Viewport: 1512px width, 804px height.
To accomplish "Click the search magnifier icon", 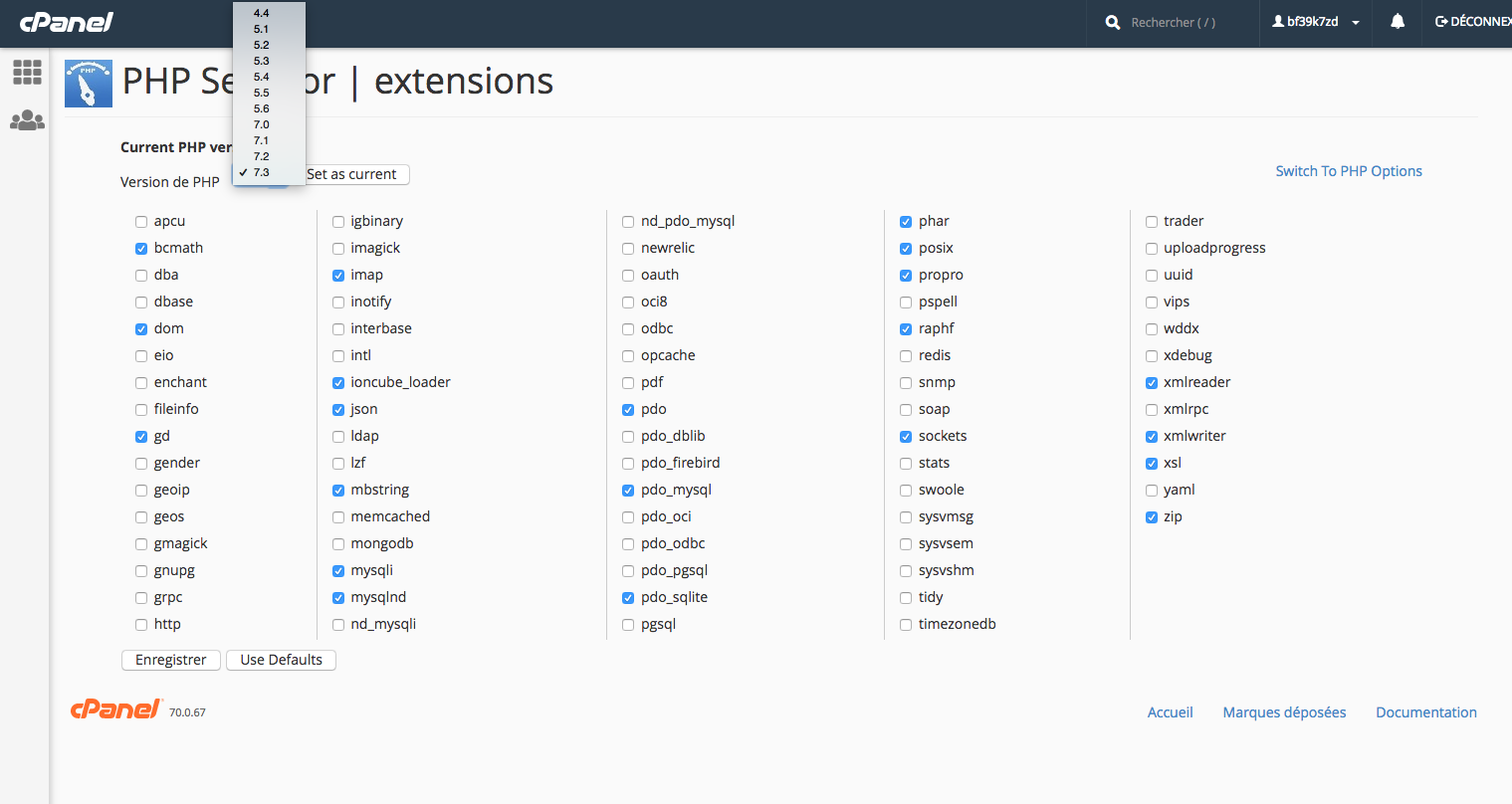I will tap(1113, 22).
